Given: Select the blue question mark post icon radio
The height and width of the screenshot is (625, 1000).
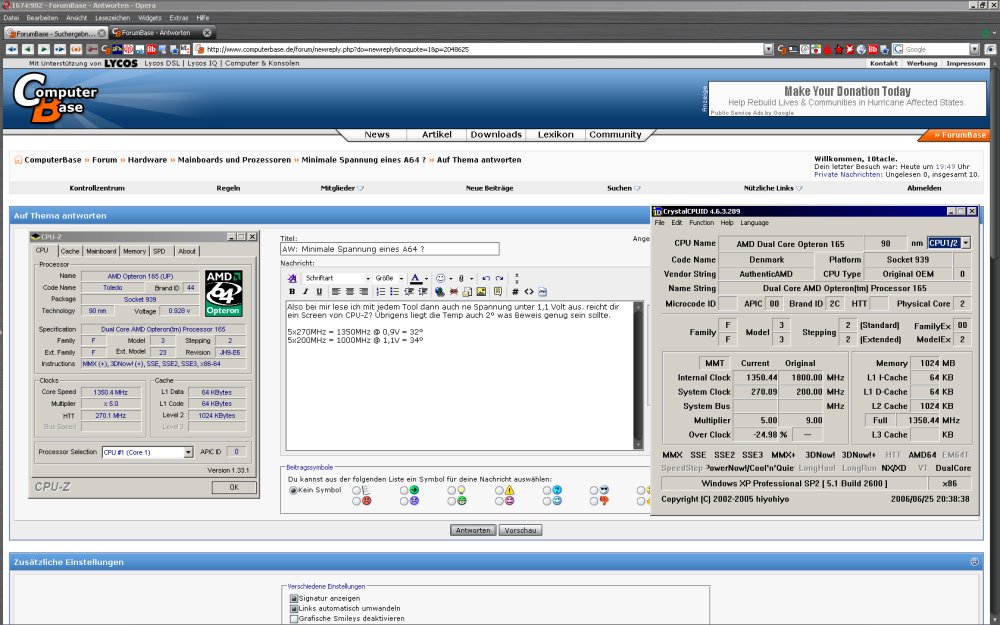Looking at the screenshot, I should pyautogui.click(x=547, y=490).
